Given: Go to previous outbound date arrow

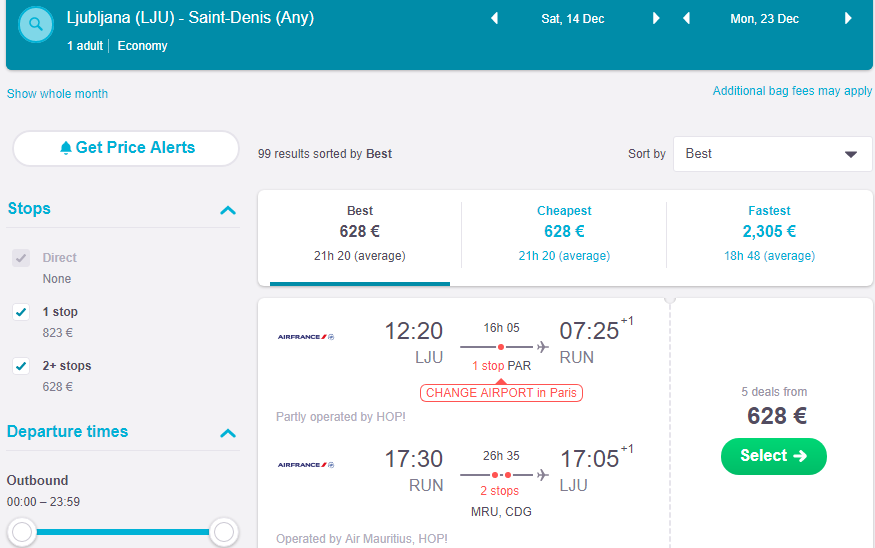Looking at the screenshot, I should coord(494,19).
